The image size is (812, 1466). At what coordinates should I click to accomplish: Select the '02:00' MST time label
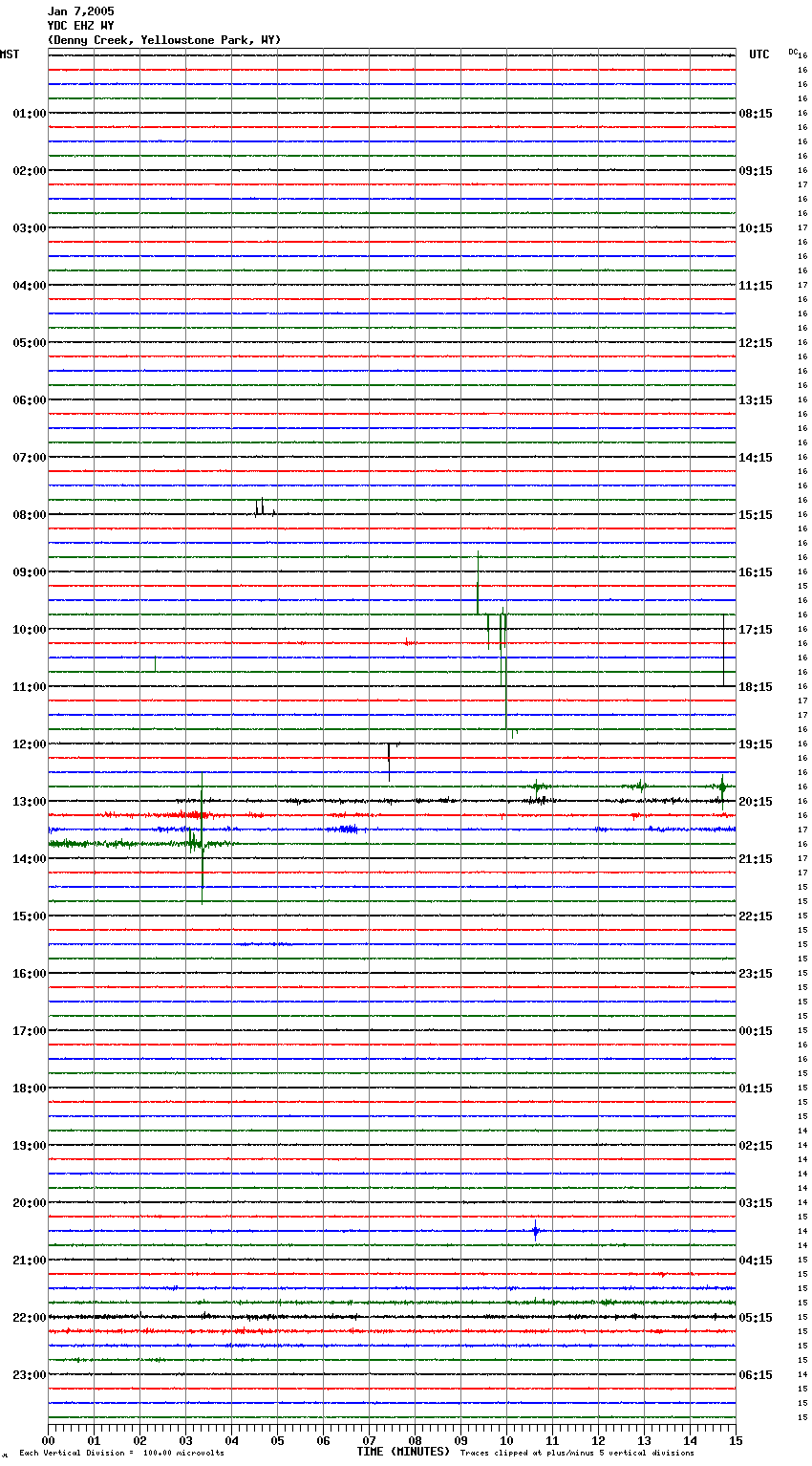pos(30,171)
